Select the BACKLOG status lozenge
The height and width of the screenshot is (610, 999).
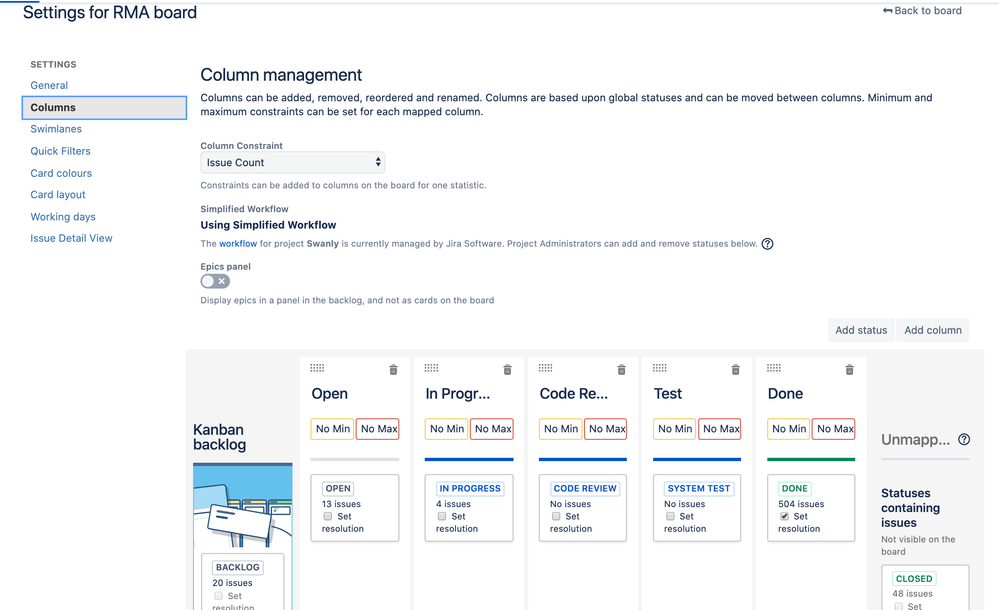point(238,567)
